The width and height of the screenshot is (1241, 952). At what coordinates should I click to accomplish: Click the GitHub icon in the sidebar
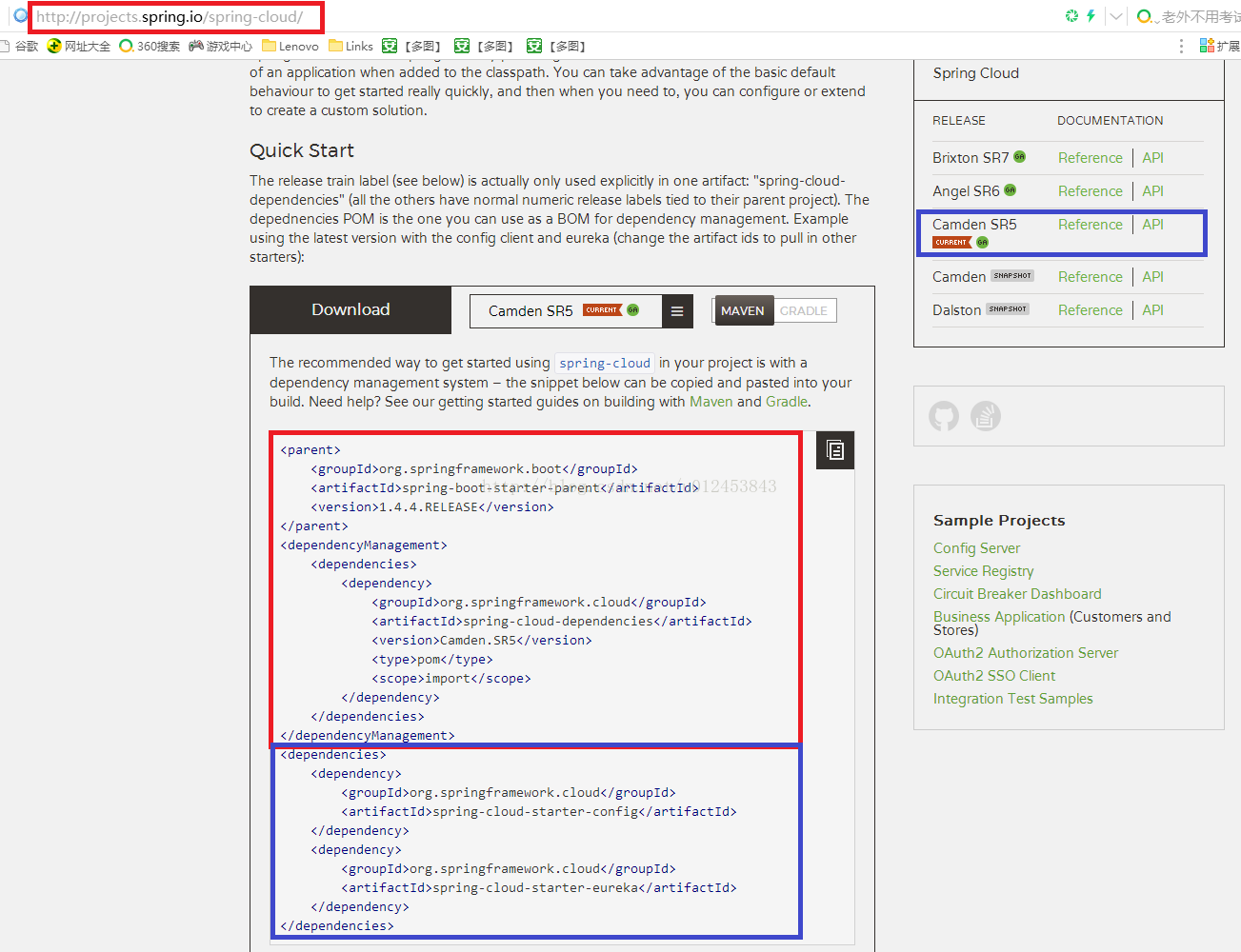[944, 416]
